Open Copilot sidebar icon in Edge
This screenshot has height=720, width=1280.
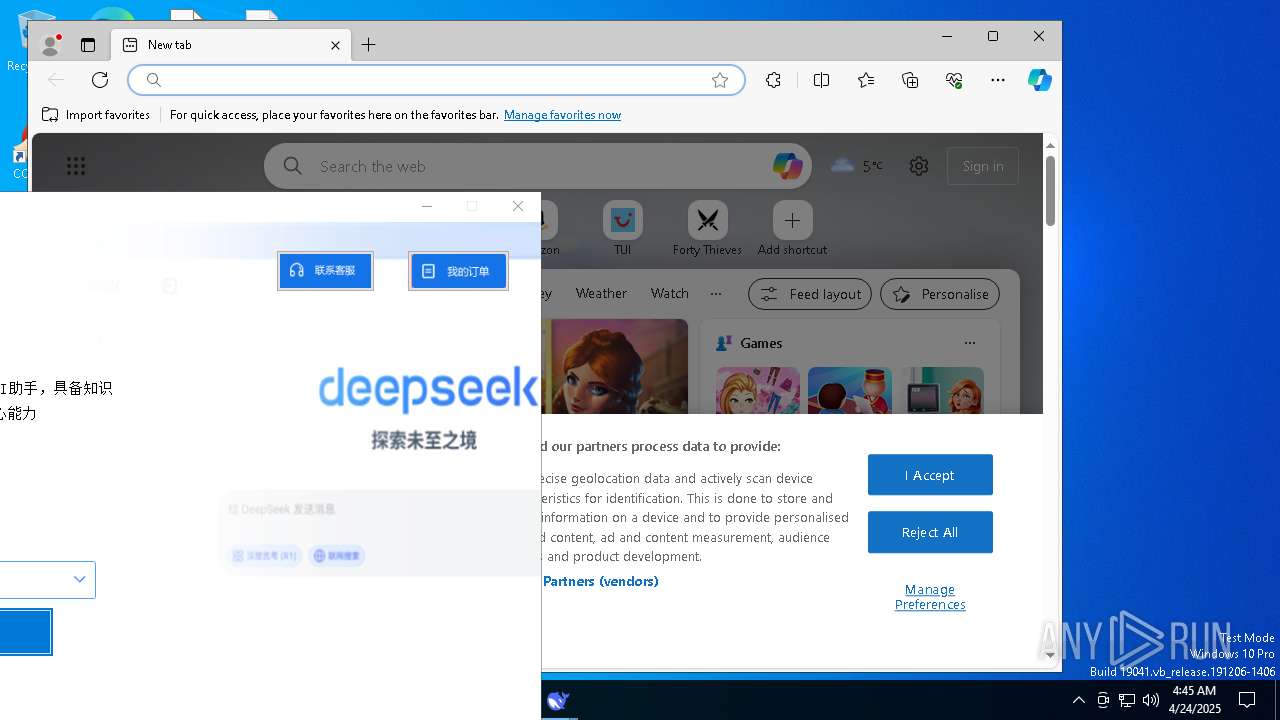coord(1040,80)
